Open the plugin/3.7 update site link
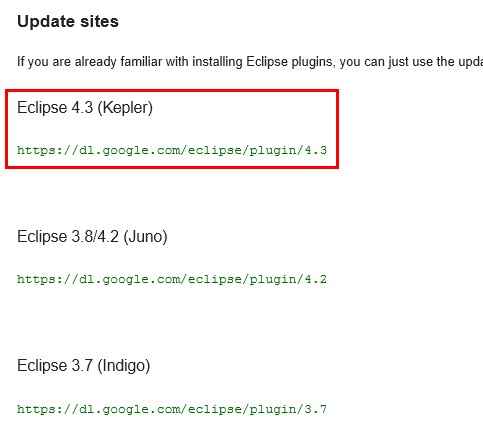Viewport: 483px width, 448px height. 172,409
